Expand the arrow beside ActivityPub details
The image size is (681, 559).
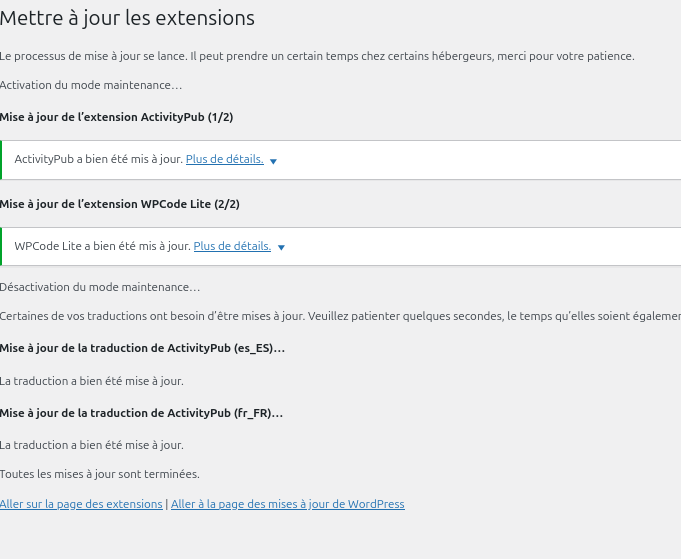point(273,161)
